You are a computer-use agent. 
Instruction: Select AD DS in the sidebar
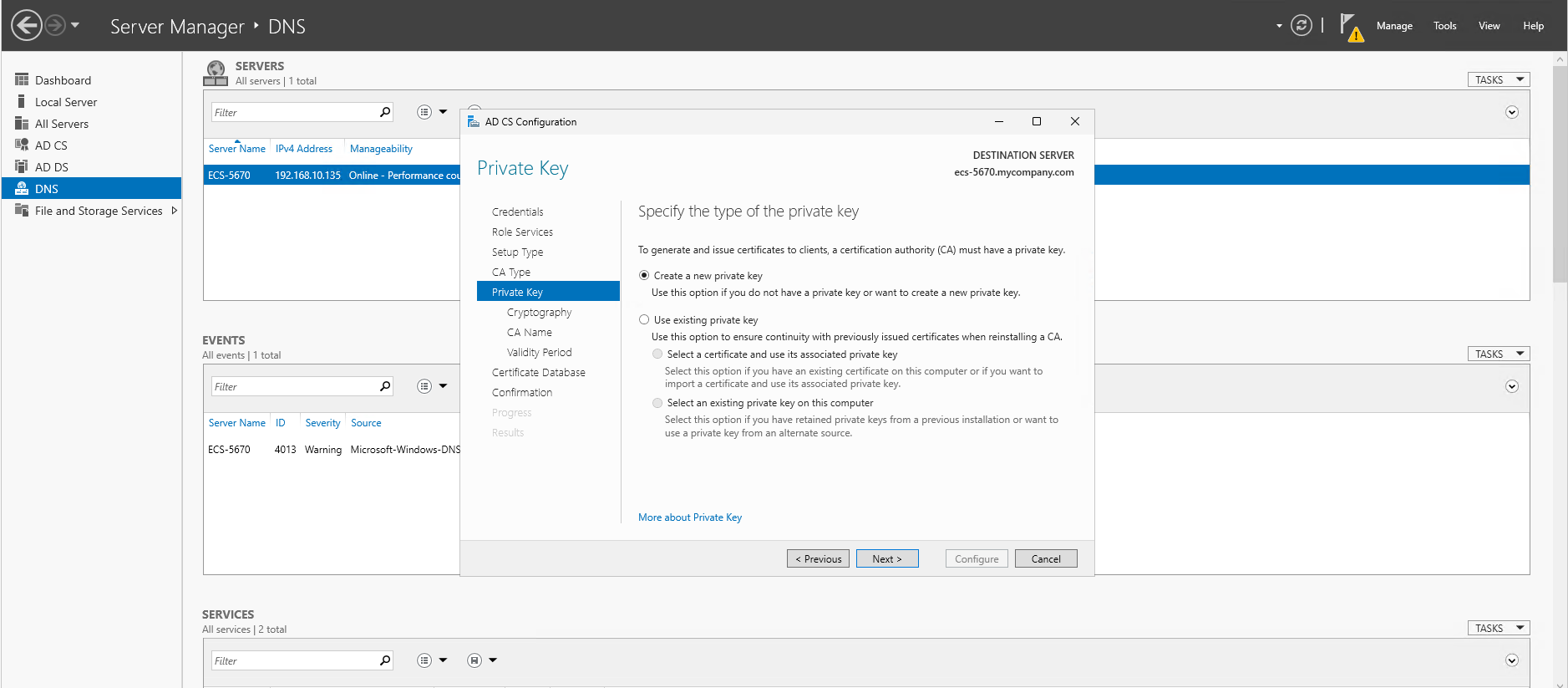[x=51, y=167]
